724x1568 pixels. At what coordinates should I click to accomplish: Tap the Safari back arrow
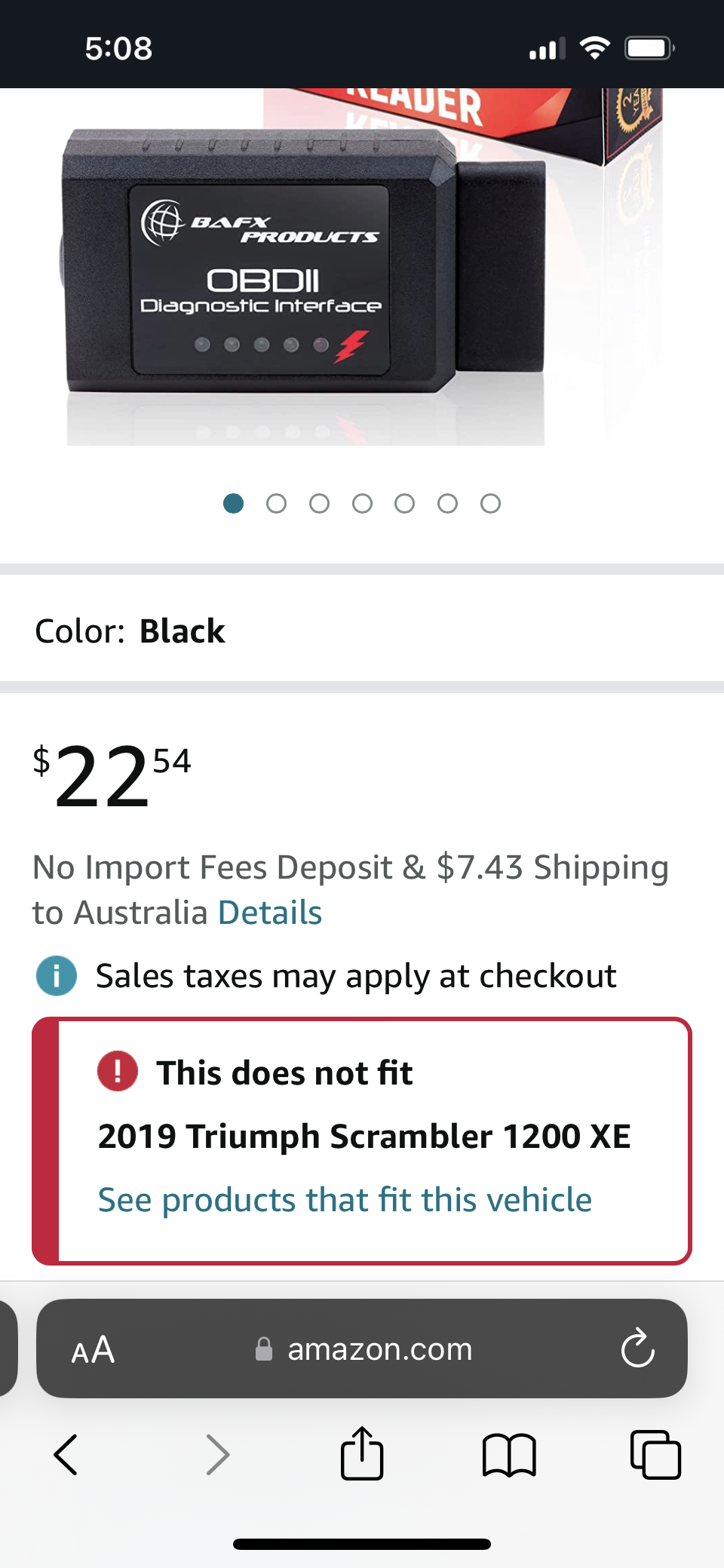click(x=66, y=1454)
